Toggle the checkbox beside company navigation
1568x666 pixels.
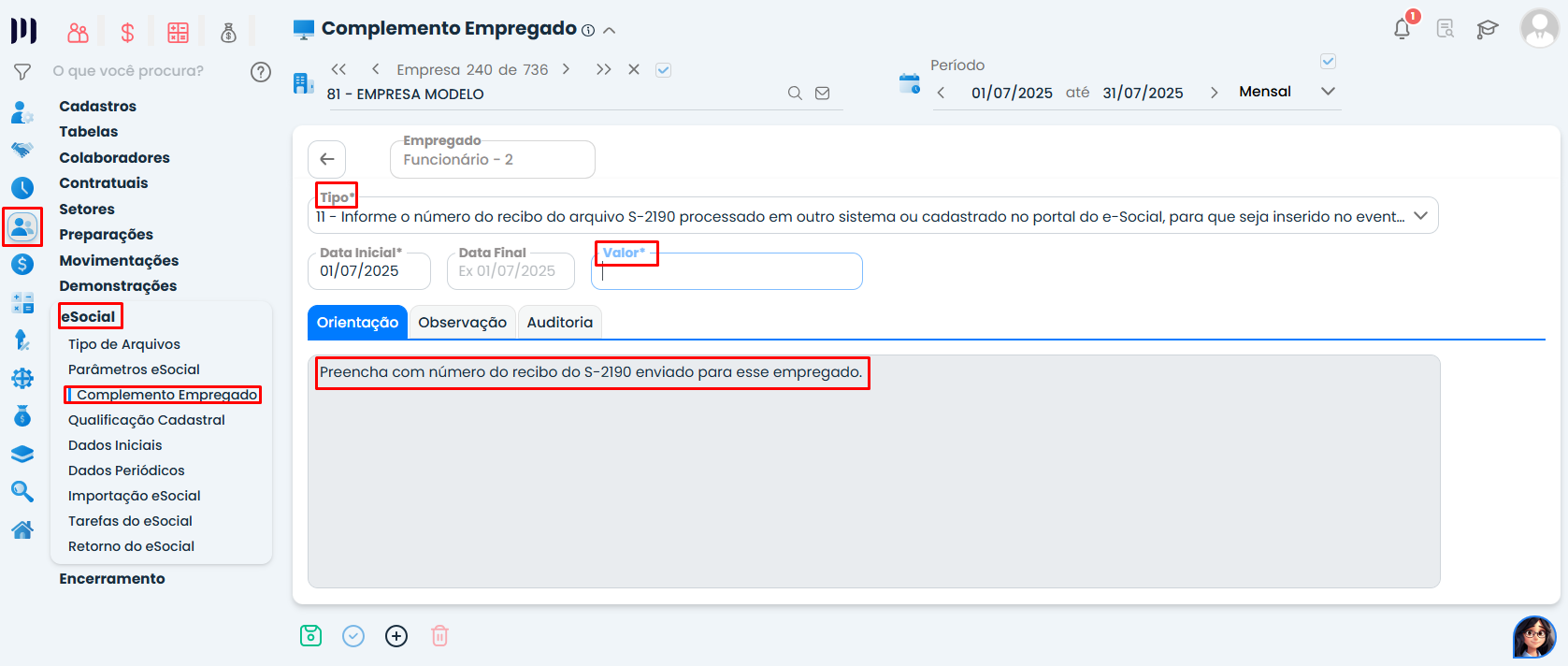664,70
